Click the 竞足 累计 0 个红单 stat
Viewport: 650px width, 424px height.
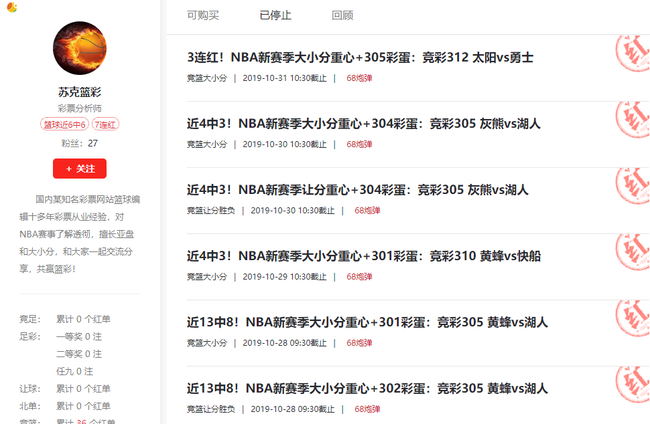[65, 319]
